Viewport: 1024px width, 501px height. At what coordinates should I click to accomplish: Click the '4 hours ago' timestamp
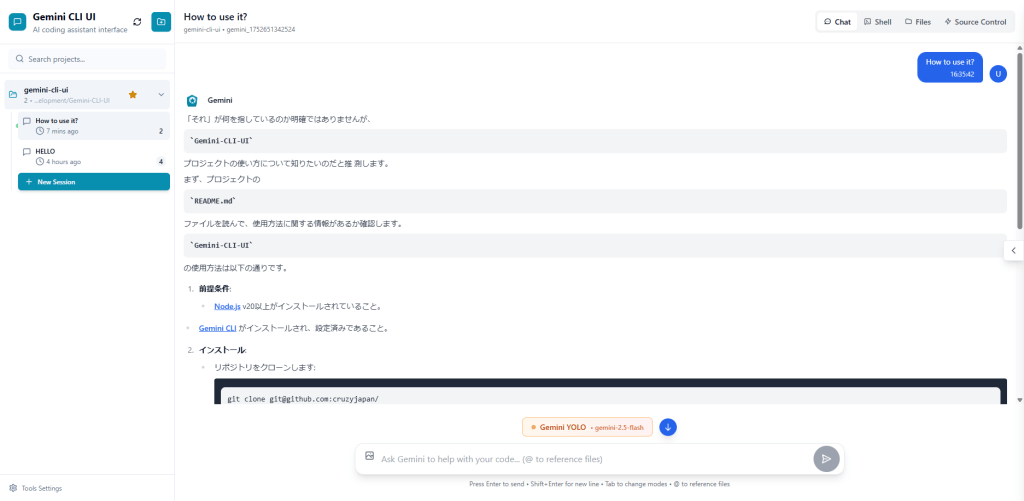click(x=63, y=162)
